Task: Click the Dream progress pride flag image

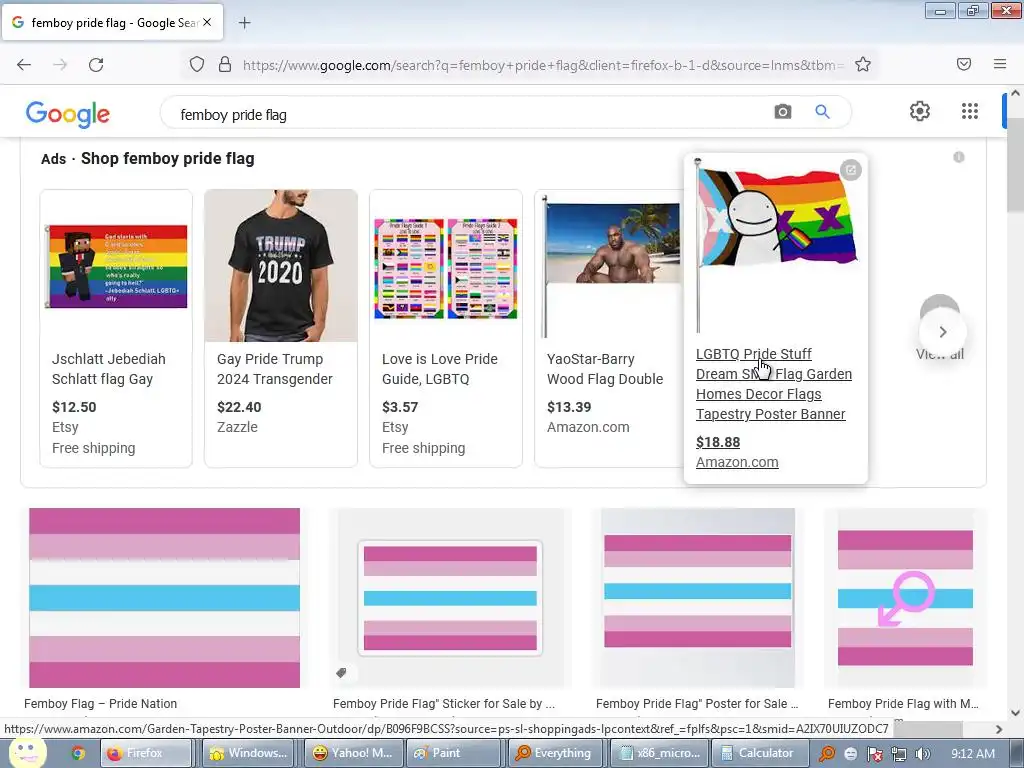Action: tap(776, 245)
